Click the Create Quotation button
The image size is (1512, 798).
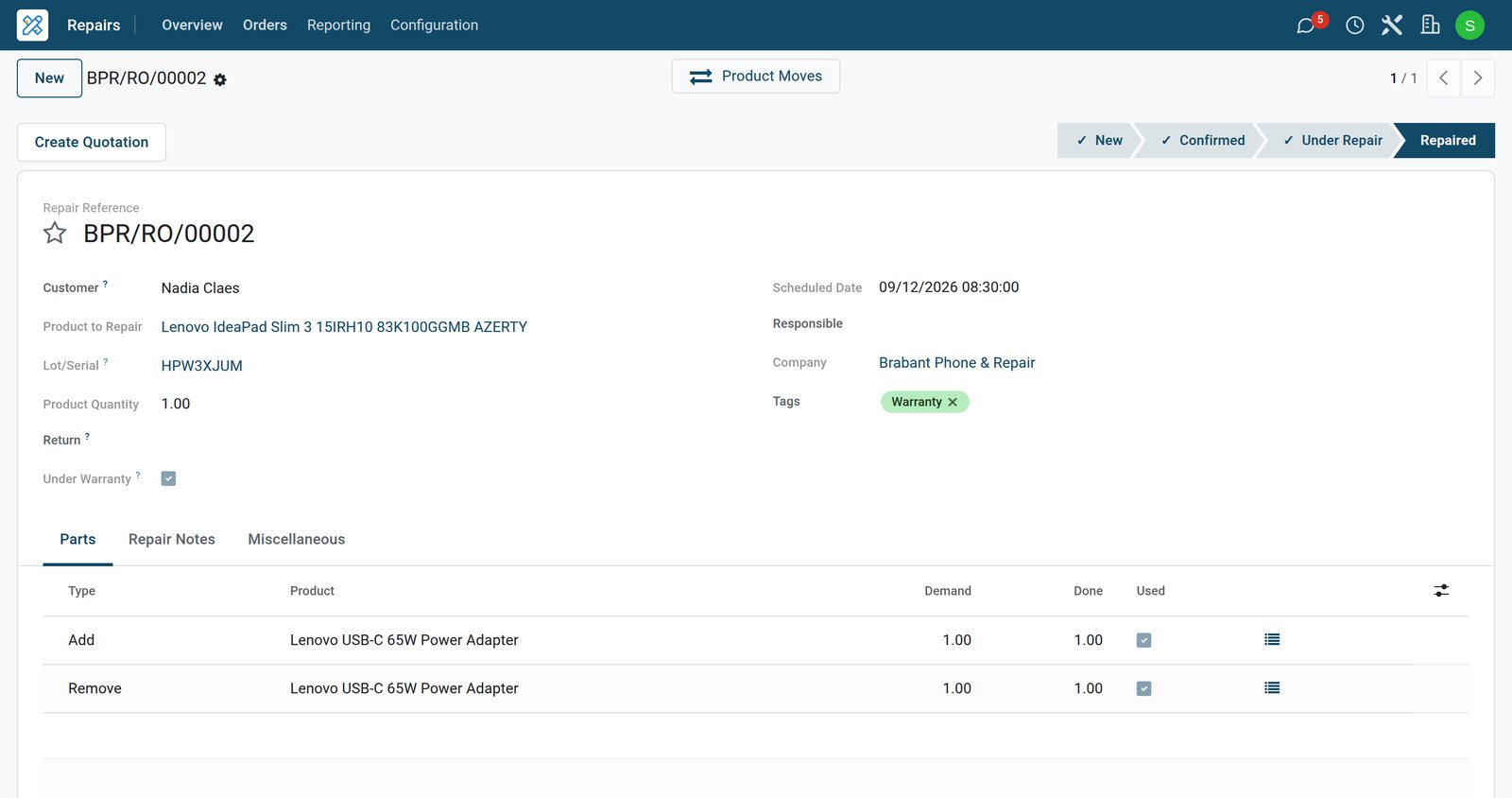click(92, 142)
